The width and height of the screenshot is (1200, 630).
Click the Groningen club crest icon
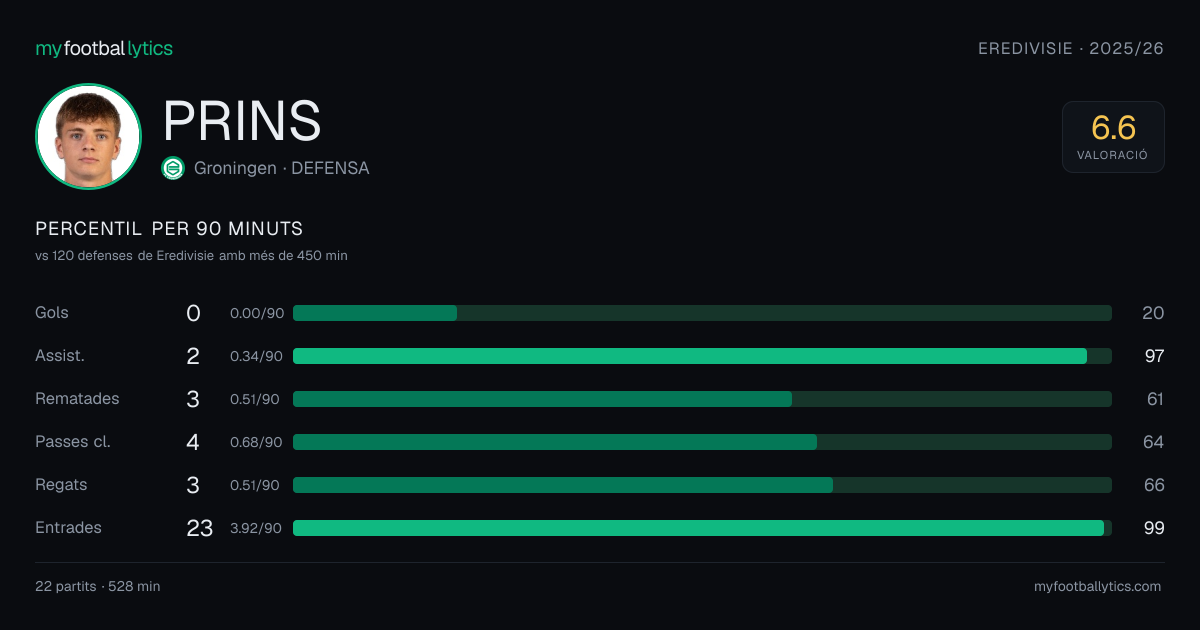click(x=173, y=168)
